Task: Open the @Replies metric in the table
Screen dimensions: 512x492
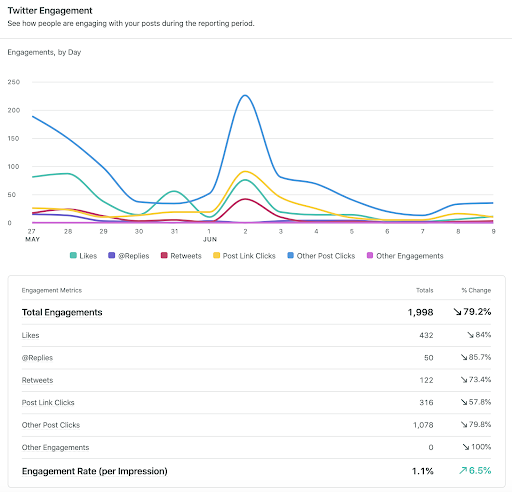Action: [37, 358]
